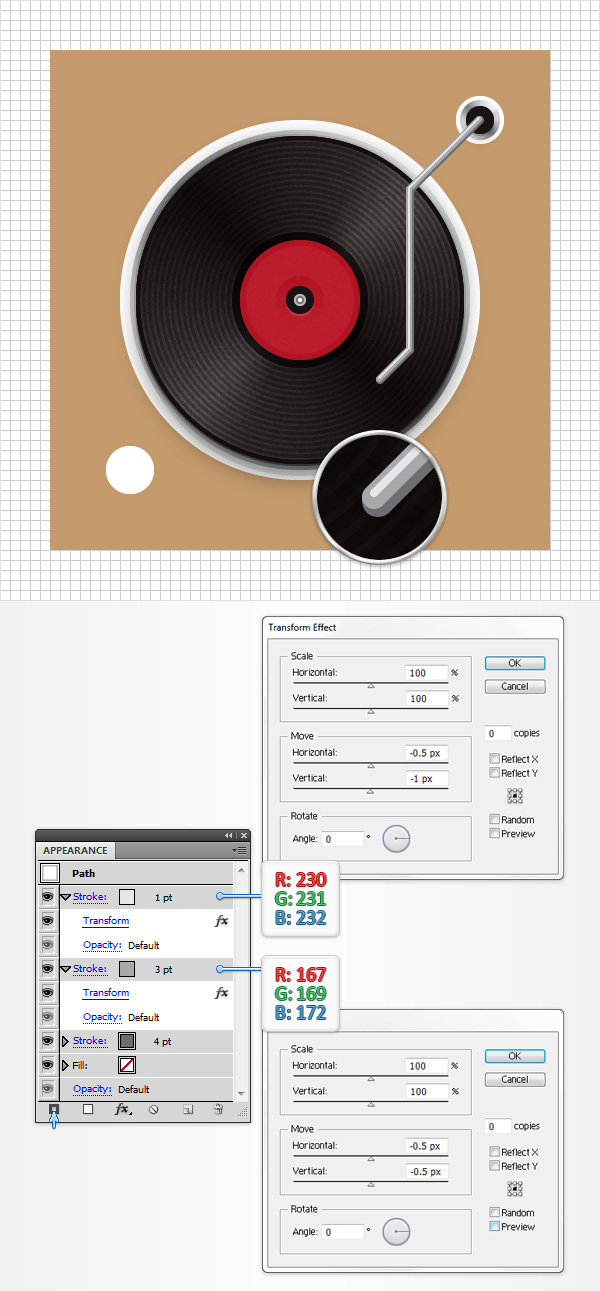Toggle visibility of 3 pt stroke Transform effect
600x1291 pixels.
[x=47, y=993]
